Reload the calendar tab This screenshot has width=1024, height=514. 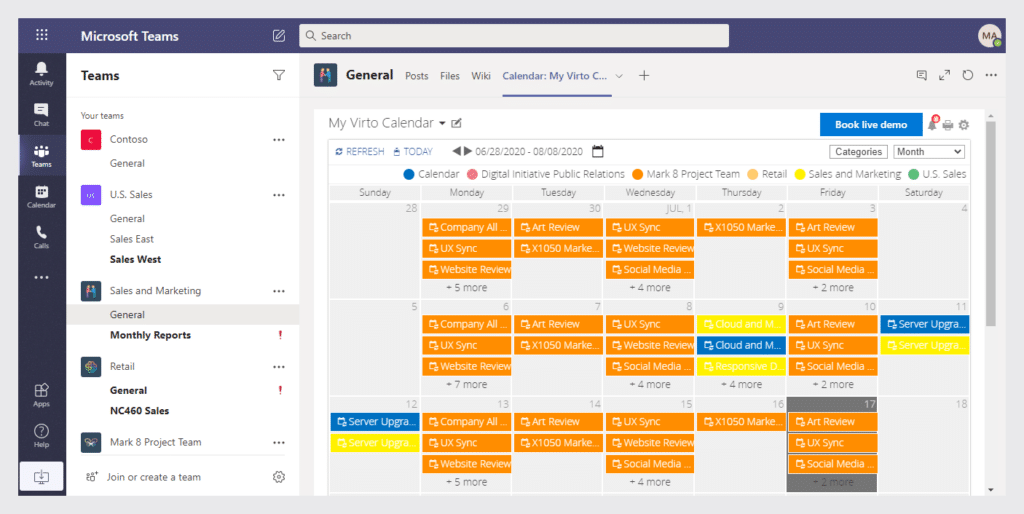click(968, 75)
